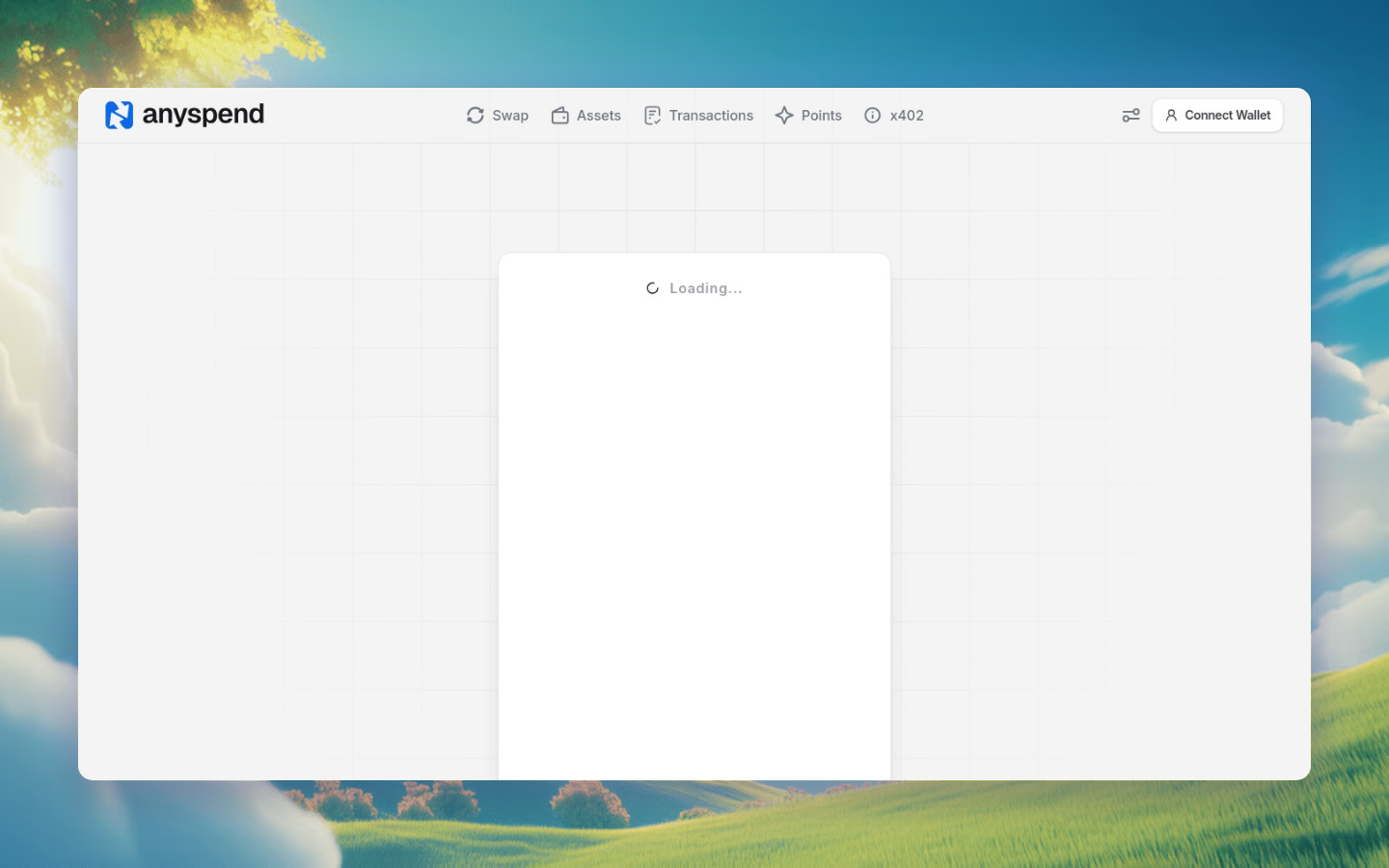Image resolution: width=1389 pixels, height=868 pixels.
Task: Click the Loading... text
Action: click(706, 288)
